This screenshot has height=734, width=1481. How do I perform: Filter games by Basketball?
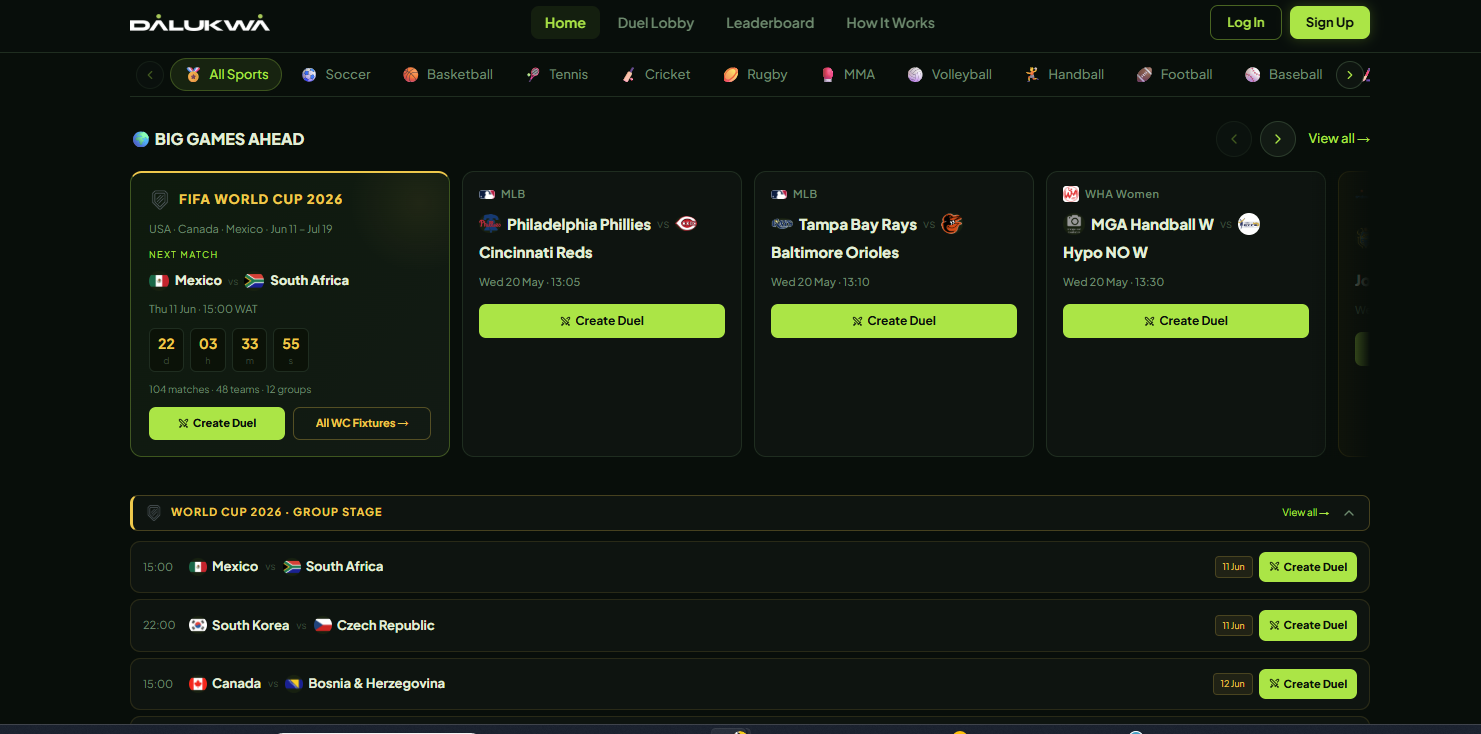[x=448, y=75]
